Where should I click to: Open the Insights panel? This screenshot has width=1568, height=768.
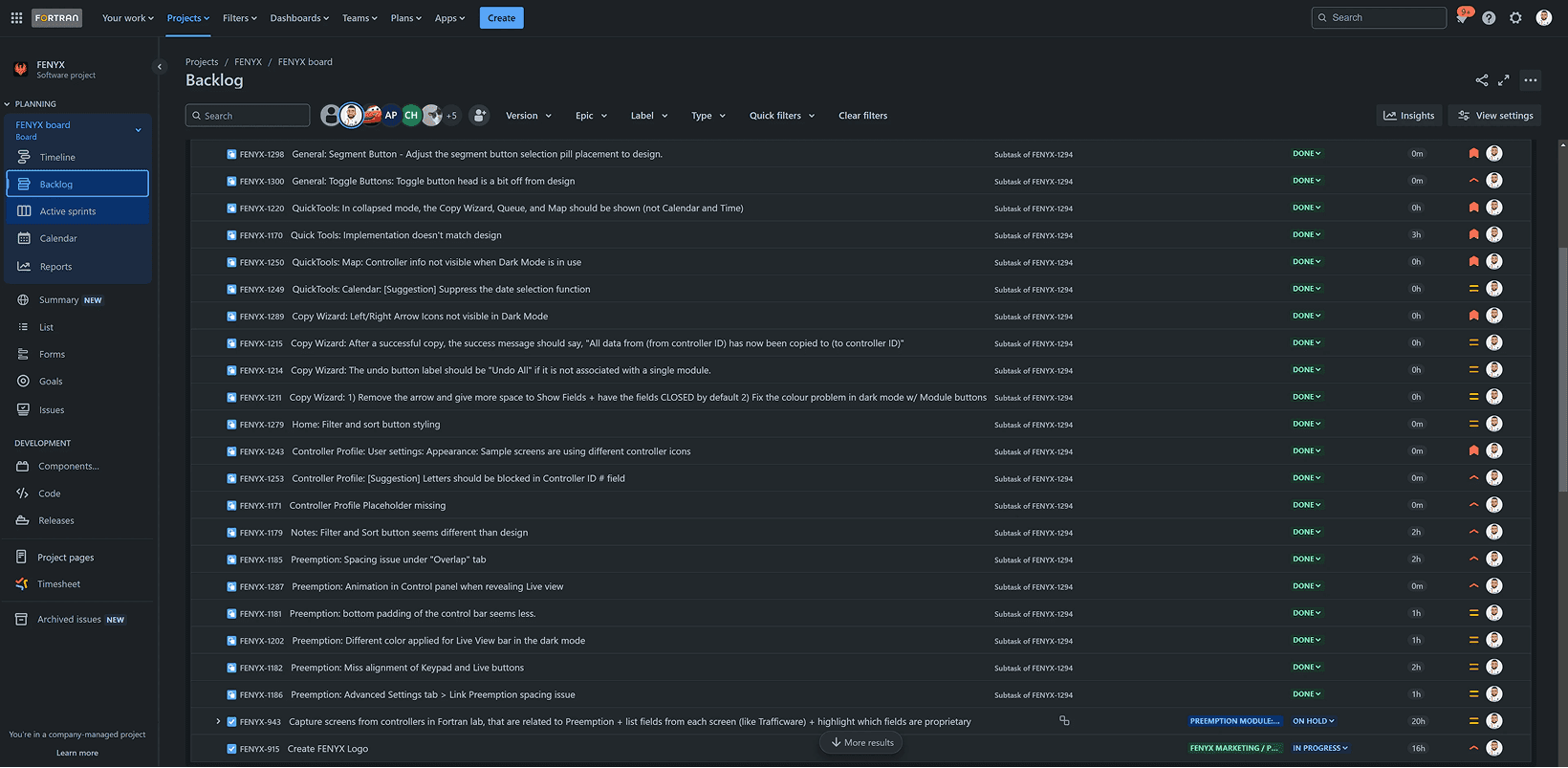click(x=1409, y=116)
